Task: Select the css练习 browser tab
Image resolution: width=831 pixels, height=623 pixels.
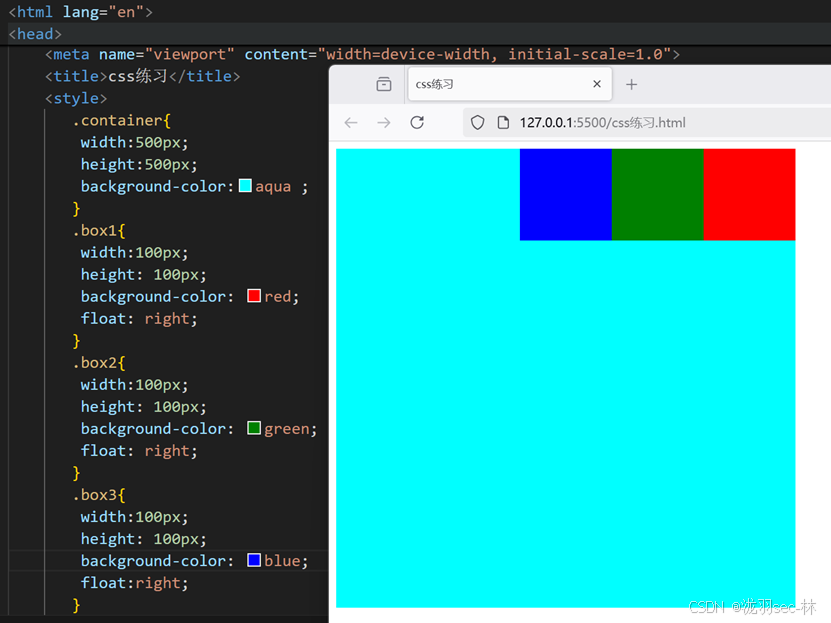Action: click(510, 84)
